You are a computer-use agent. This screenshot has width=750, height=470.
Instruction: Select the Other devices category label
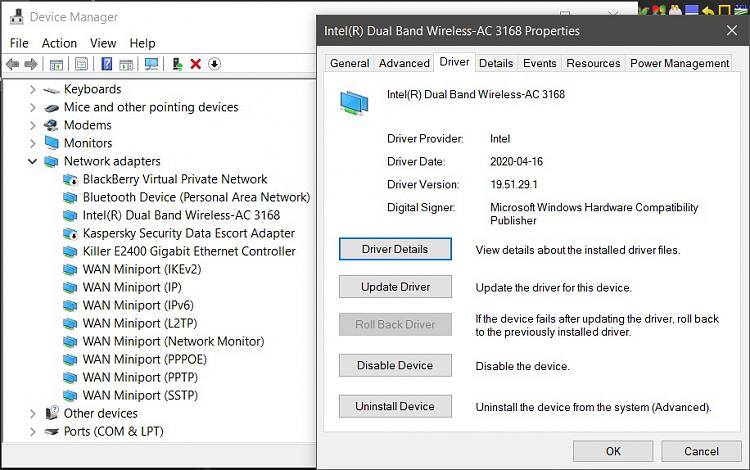[100, 414]
